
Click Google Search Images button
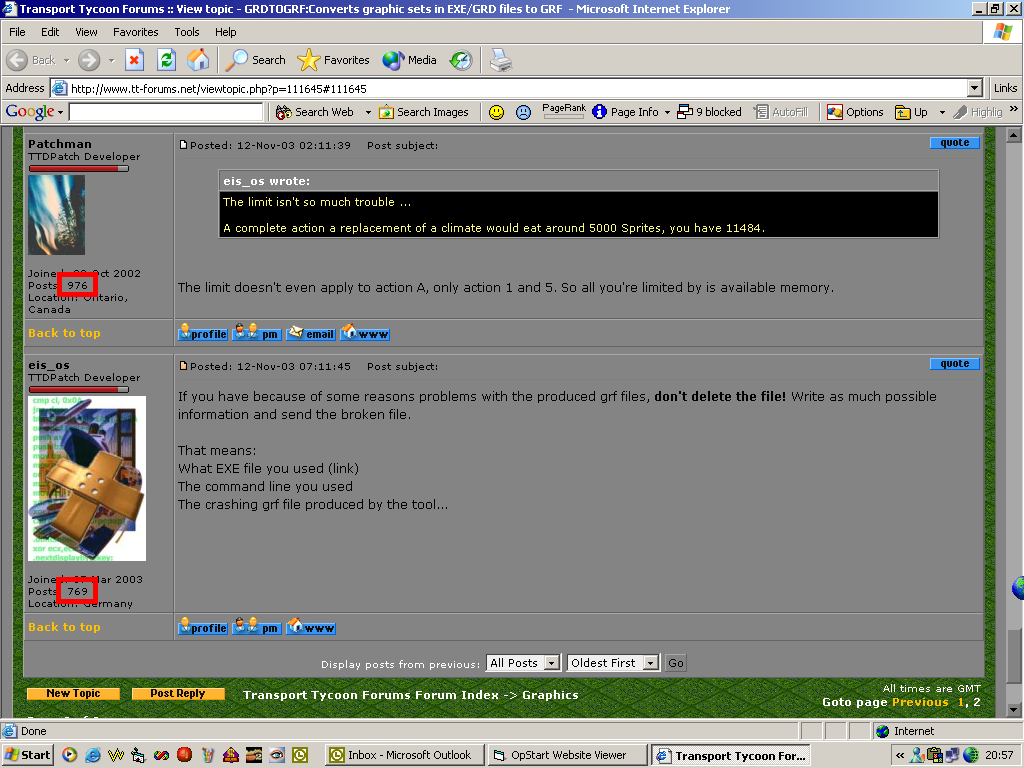(x=424, y=112)
